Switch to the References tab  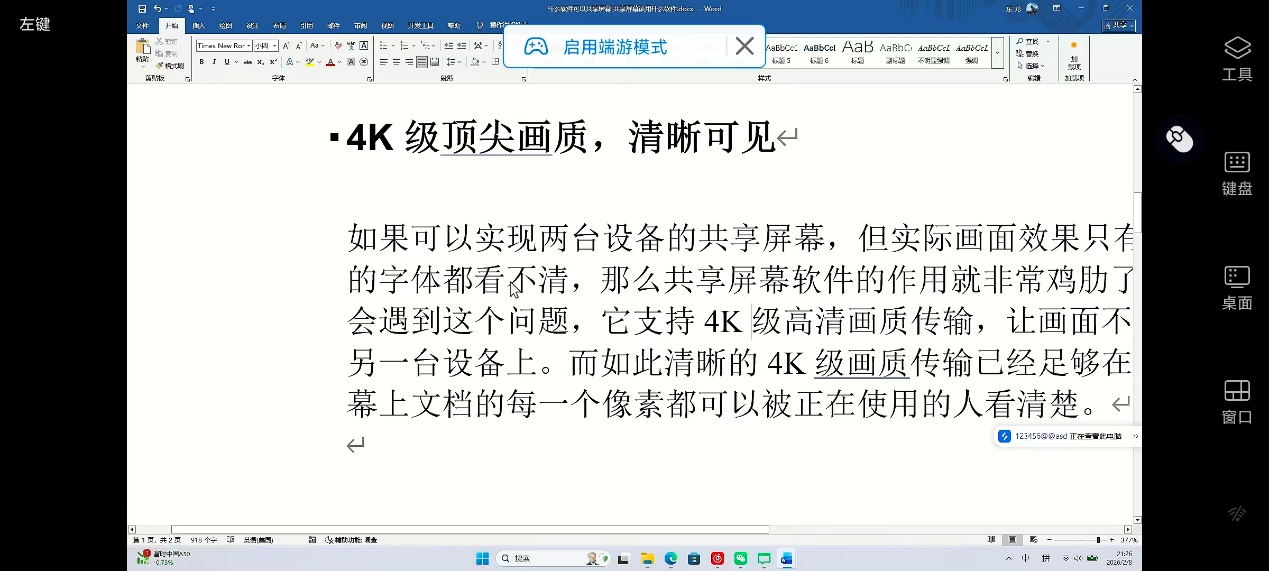click(306, 26)
